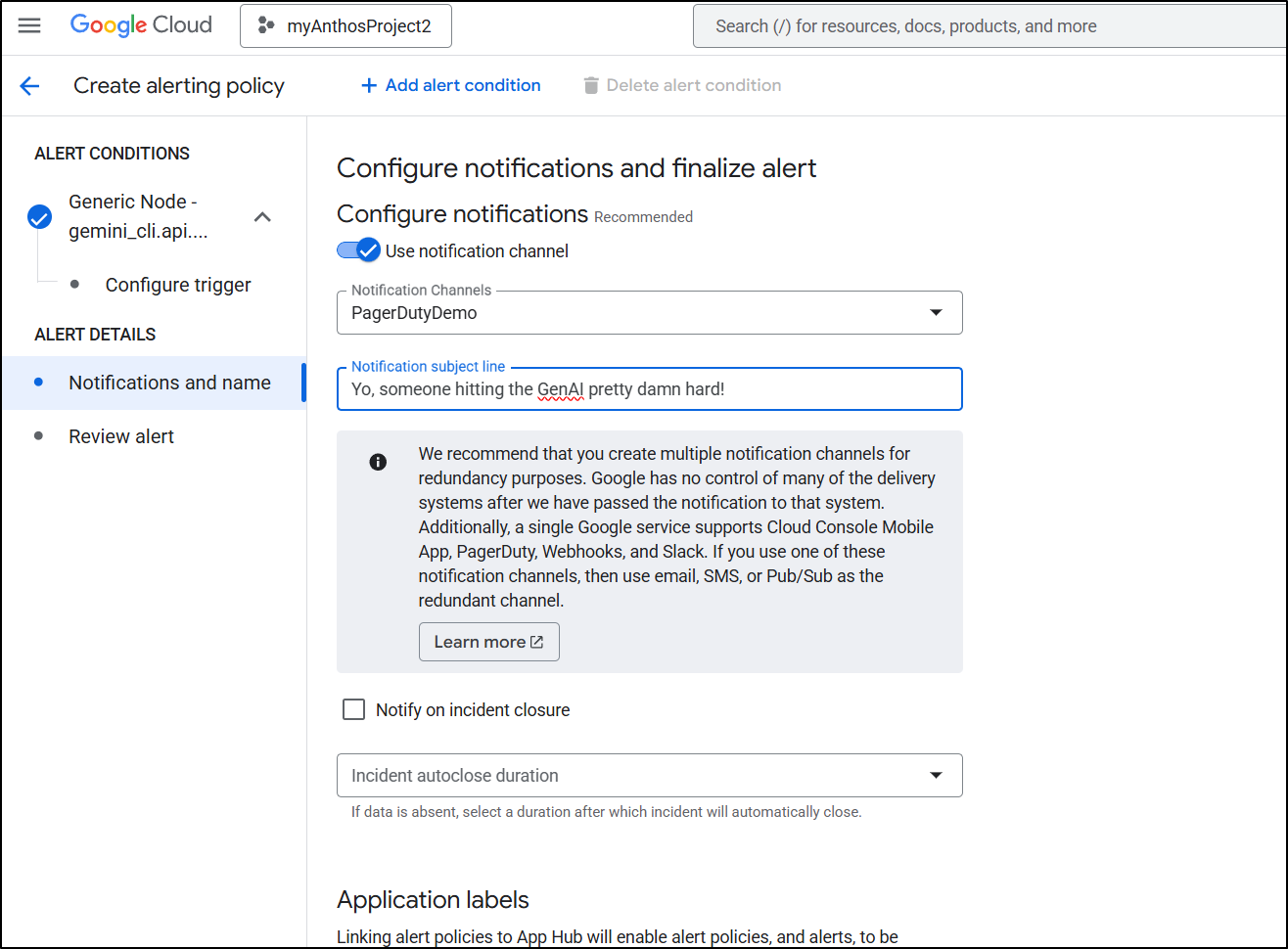
Task: Check the Notify on incident closure box
Action: (x=353, y=709)
